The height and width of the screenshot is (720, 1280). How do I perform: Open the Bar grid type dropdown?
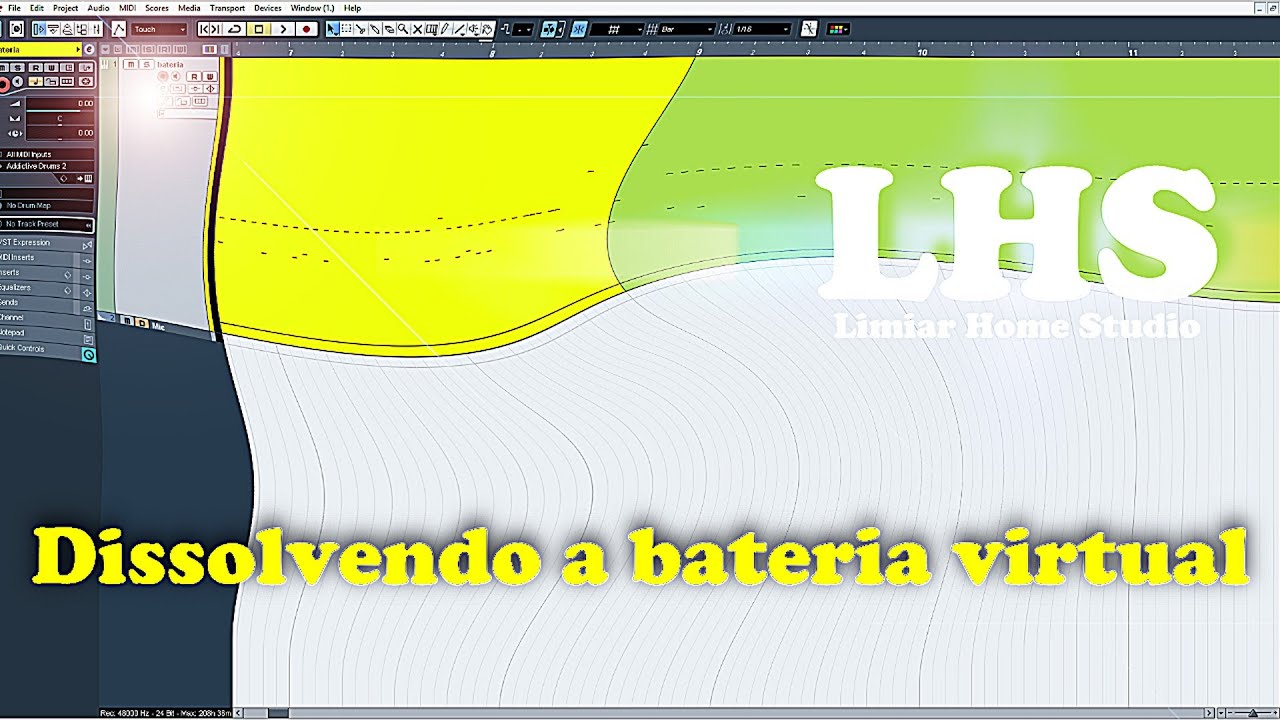(685, 29)
